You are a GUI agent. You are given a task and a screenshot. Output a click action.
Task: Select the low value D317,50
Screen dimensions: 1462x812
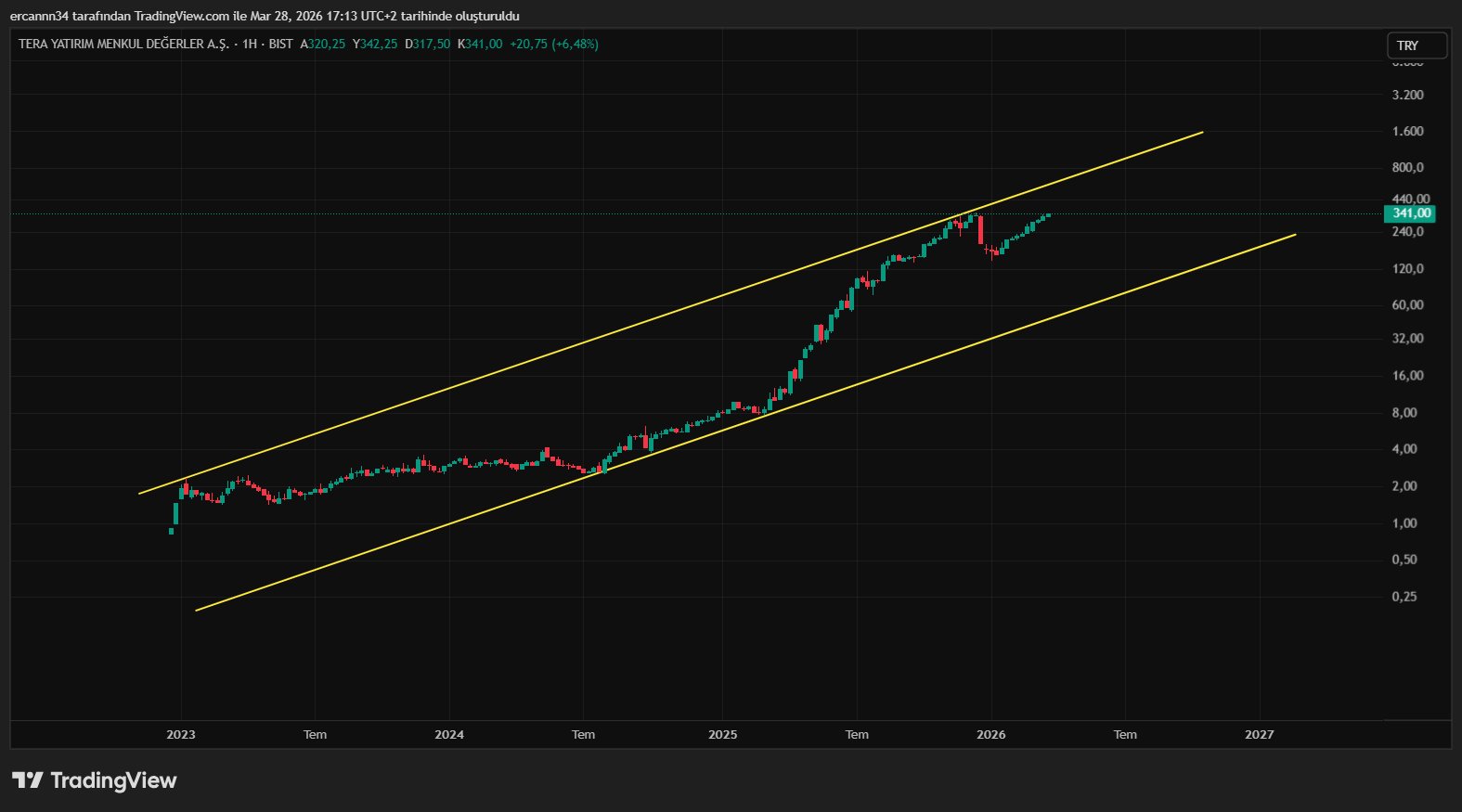427,44
